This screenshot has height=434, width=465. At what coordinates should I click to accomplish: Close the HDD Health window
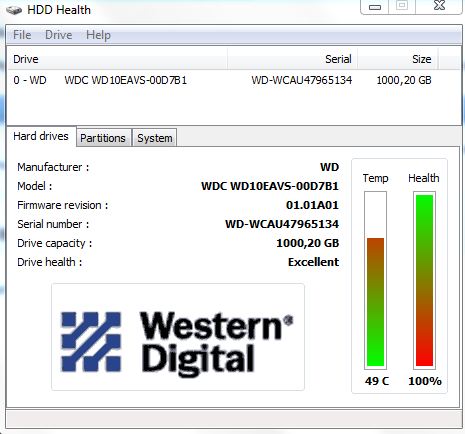tap(440, 6)
